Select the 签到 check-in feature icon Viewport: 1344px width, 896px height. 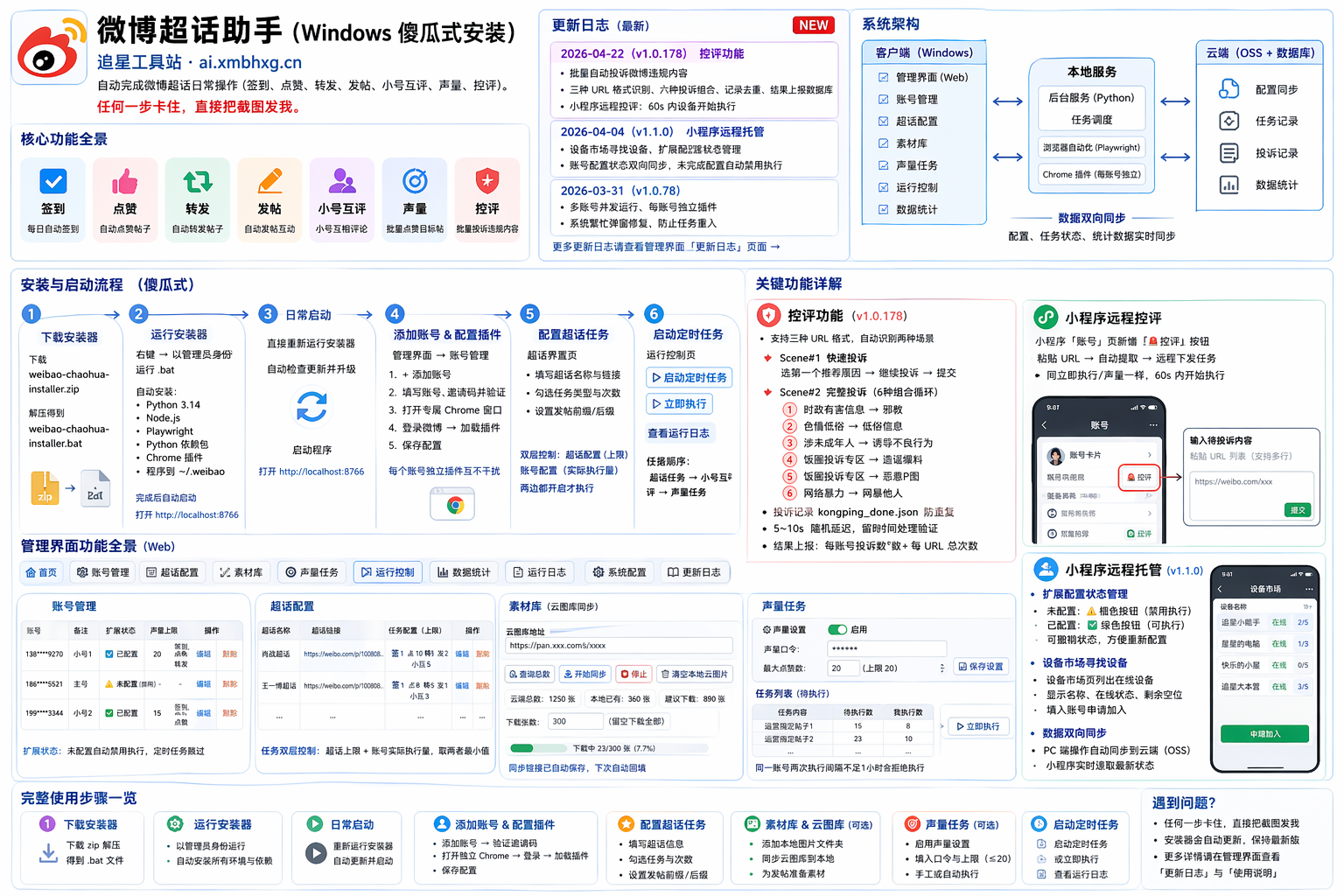tap(53, 181)
